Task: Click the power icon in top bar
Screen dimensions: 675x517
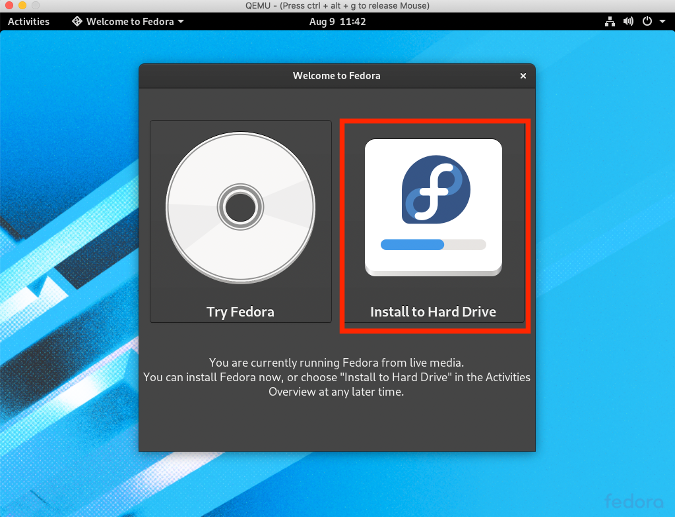Action: coord(647,21)
